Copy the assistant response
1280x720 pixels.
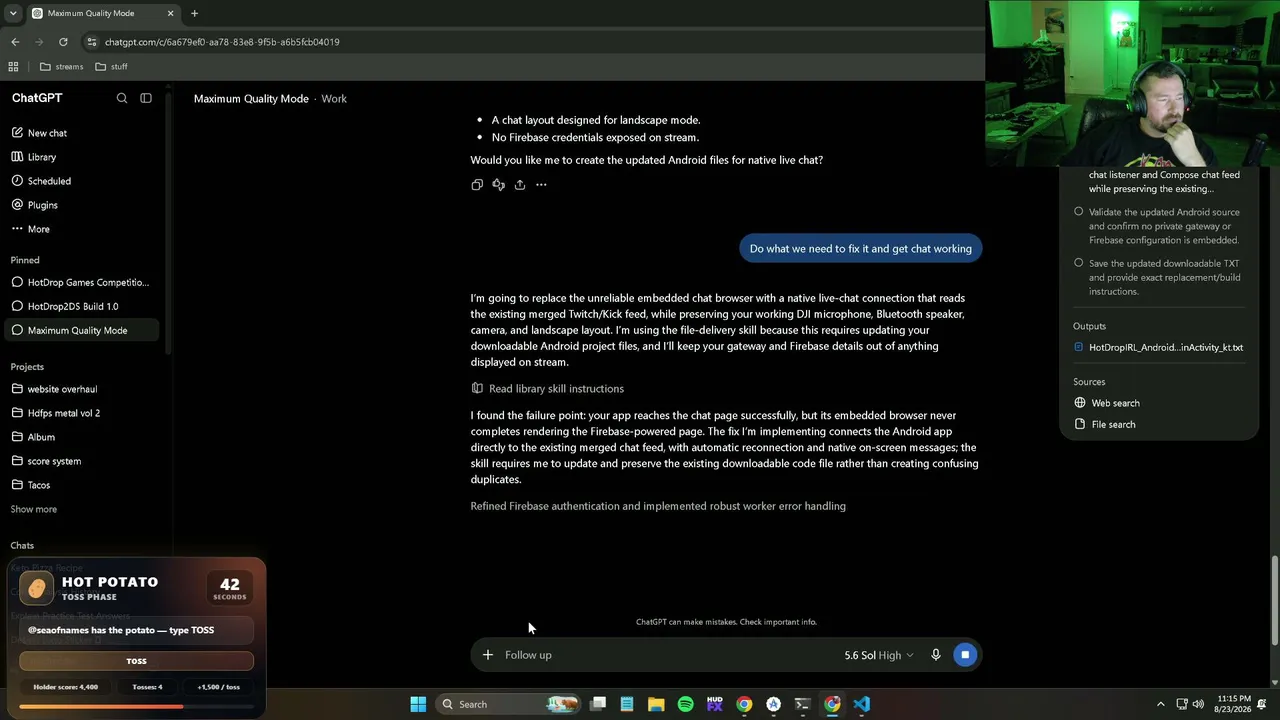477,185
